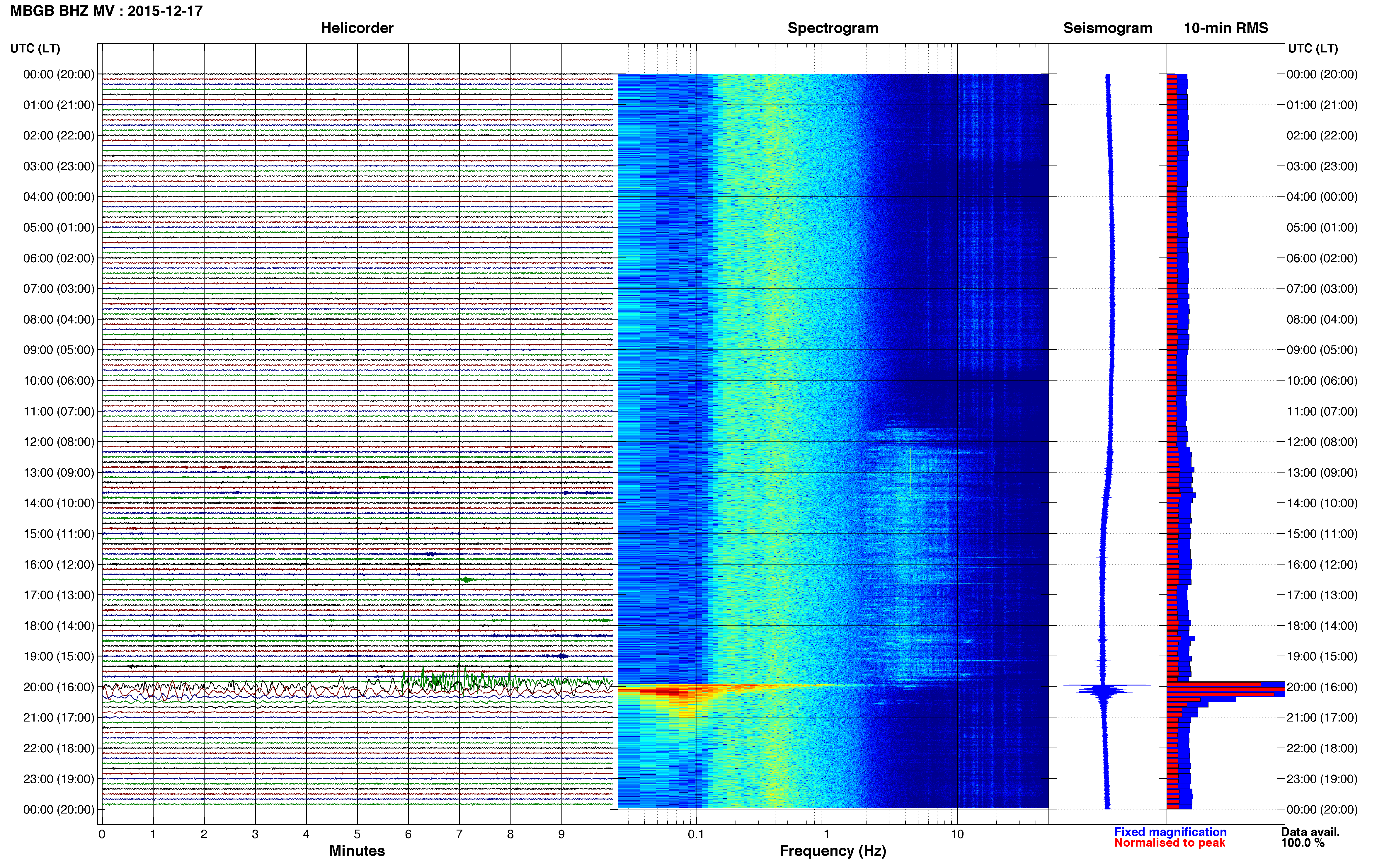Click '22:00 (18:00)' on the helicorder time axis
The width and height of the screenshot is (1389, 868).
tap(59, 748)
